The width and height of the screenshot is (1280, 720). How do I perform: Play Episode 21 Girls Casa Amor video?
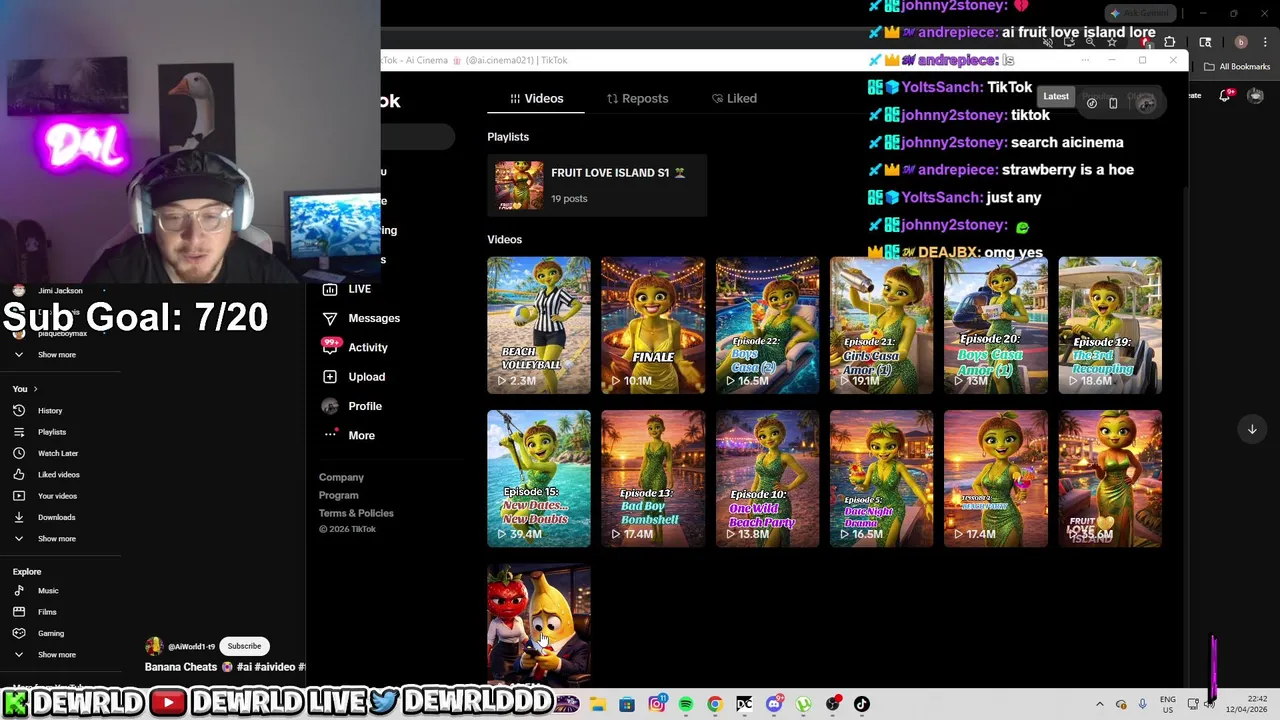pyautogui.click(x=881, y=325)
